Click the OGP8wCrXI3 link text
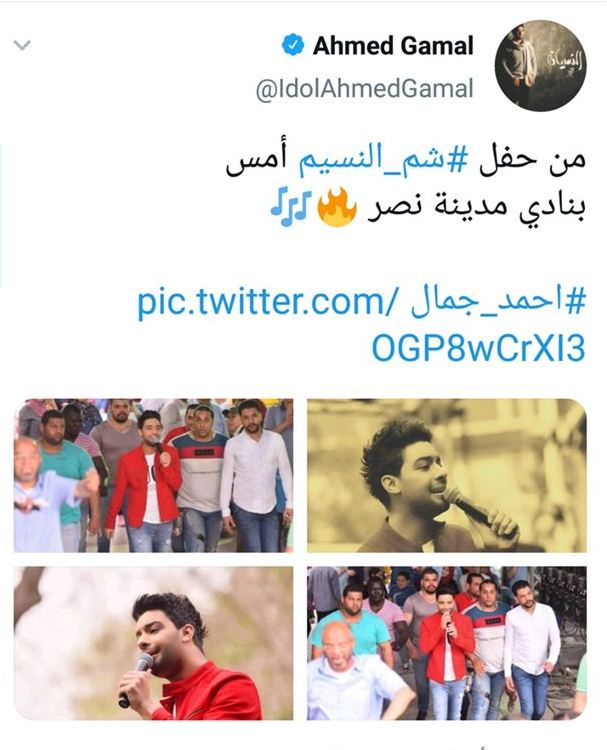This screenshot has width=607, height=750. point(478,348)
